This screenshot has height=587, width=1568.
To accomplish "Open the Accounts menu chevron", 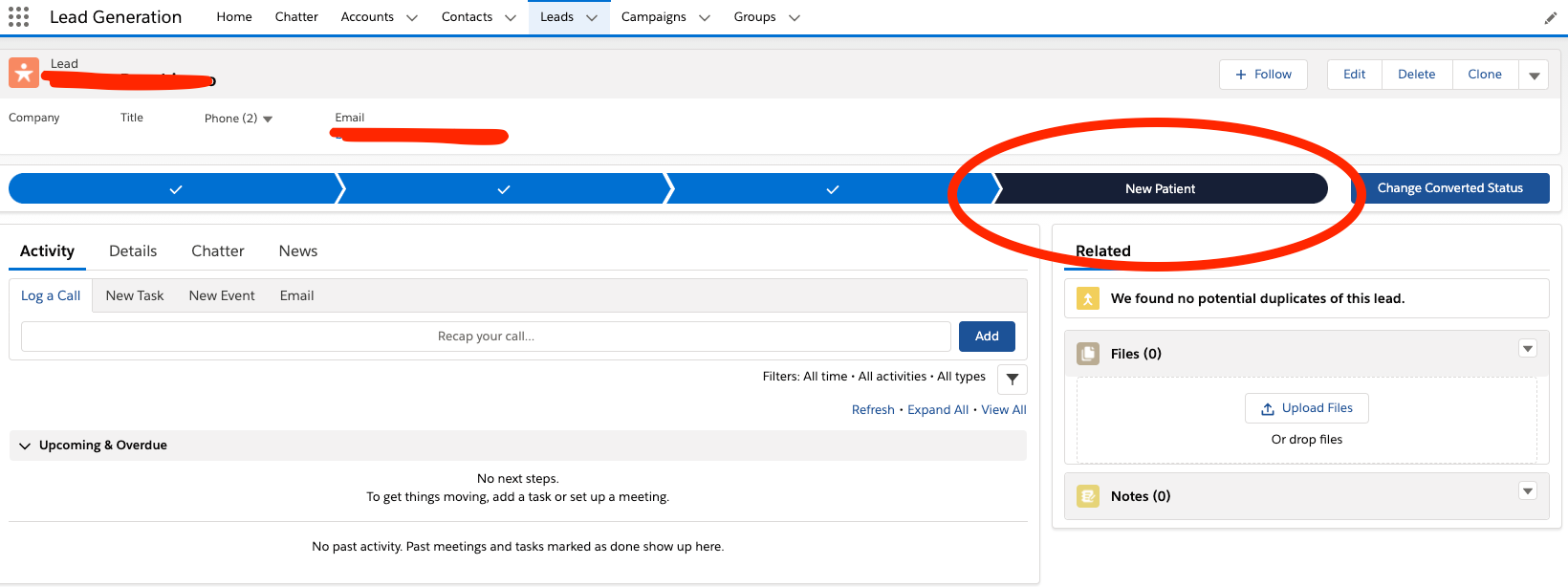I will tap(412, 17).
